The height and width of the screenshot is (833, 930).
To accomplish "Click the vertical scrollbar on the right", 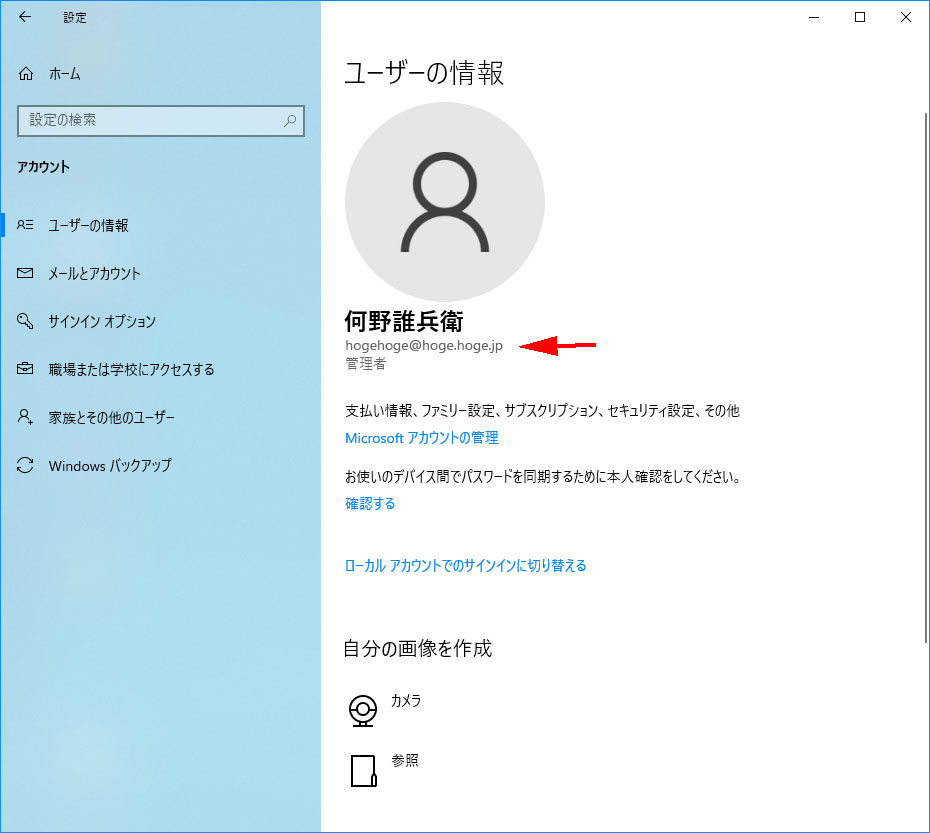I will click(x=925, y=380).
